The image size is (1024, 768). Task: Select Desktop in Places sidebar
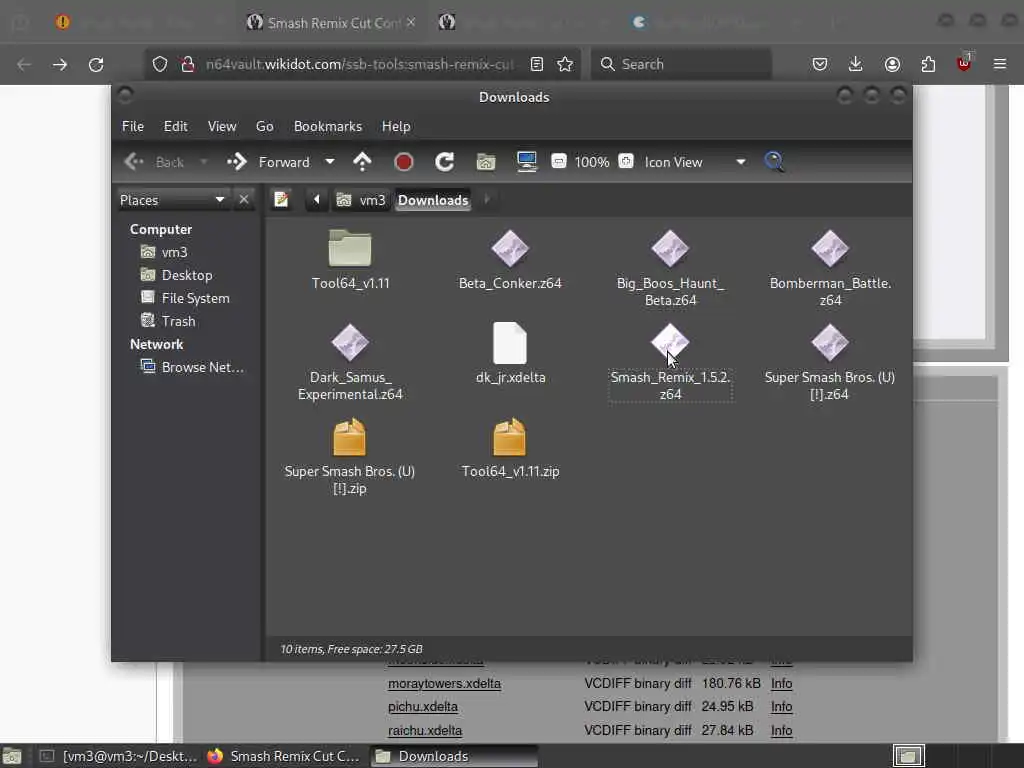coord(176,275)
